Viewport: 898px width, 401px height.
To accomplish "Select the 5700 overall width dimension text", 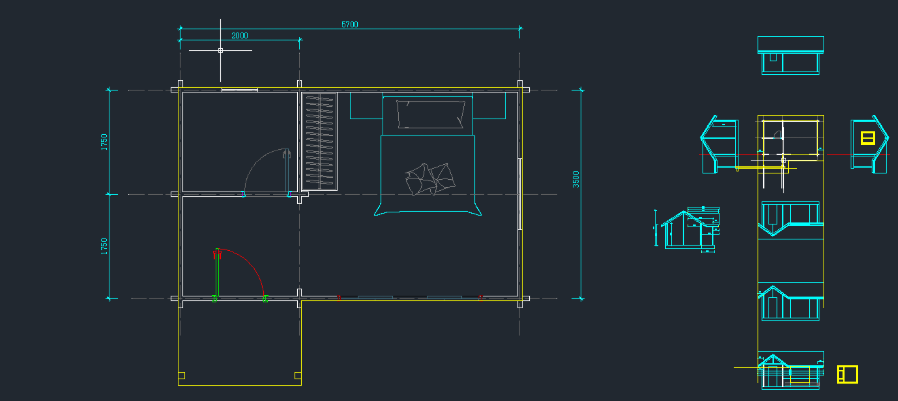I will pos(349,23).
